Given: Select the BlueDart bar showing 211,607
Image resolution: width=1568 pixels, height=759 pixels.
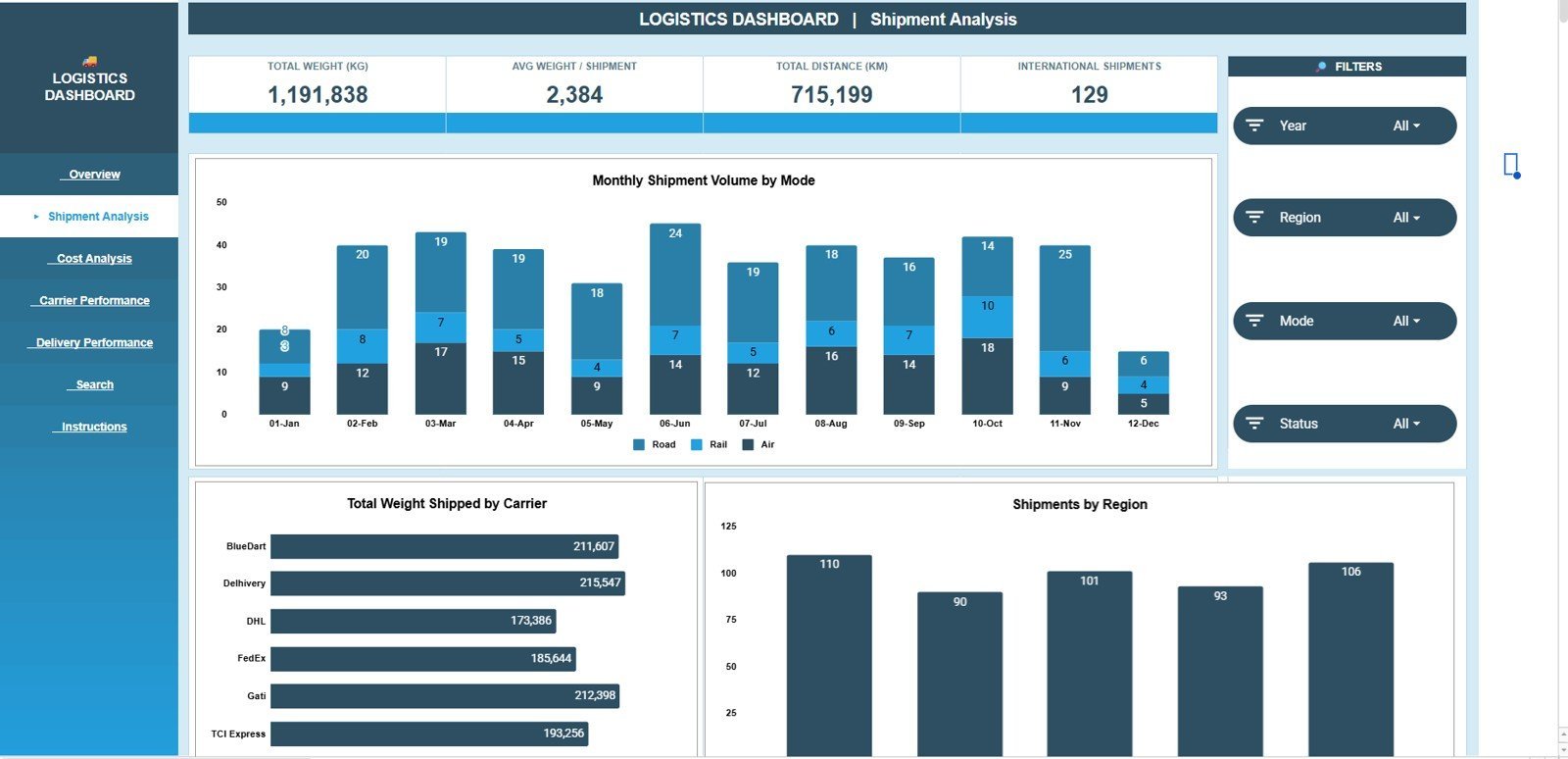Looking at the screenshot, I should tap(444, 546).
